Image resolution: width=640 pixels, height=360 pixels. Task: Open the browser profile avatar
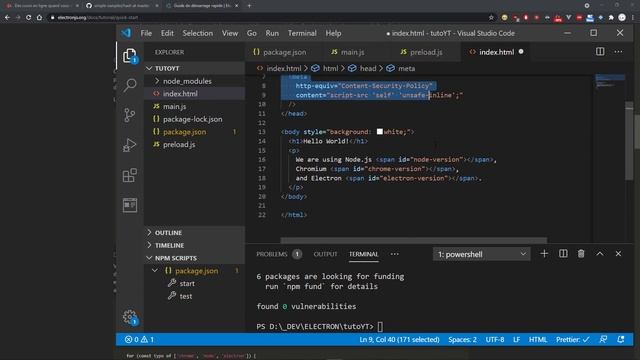point(622,18)
